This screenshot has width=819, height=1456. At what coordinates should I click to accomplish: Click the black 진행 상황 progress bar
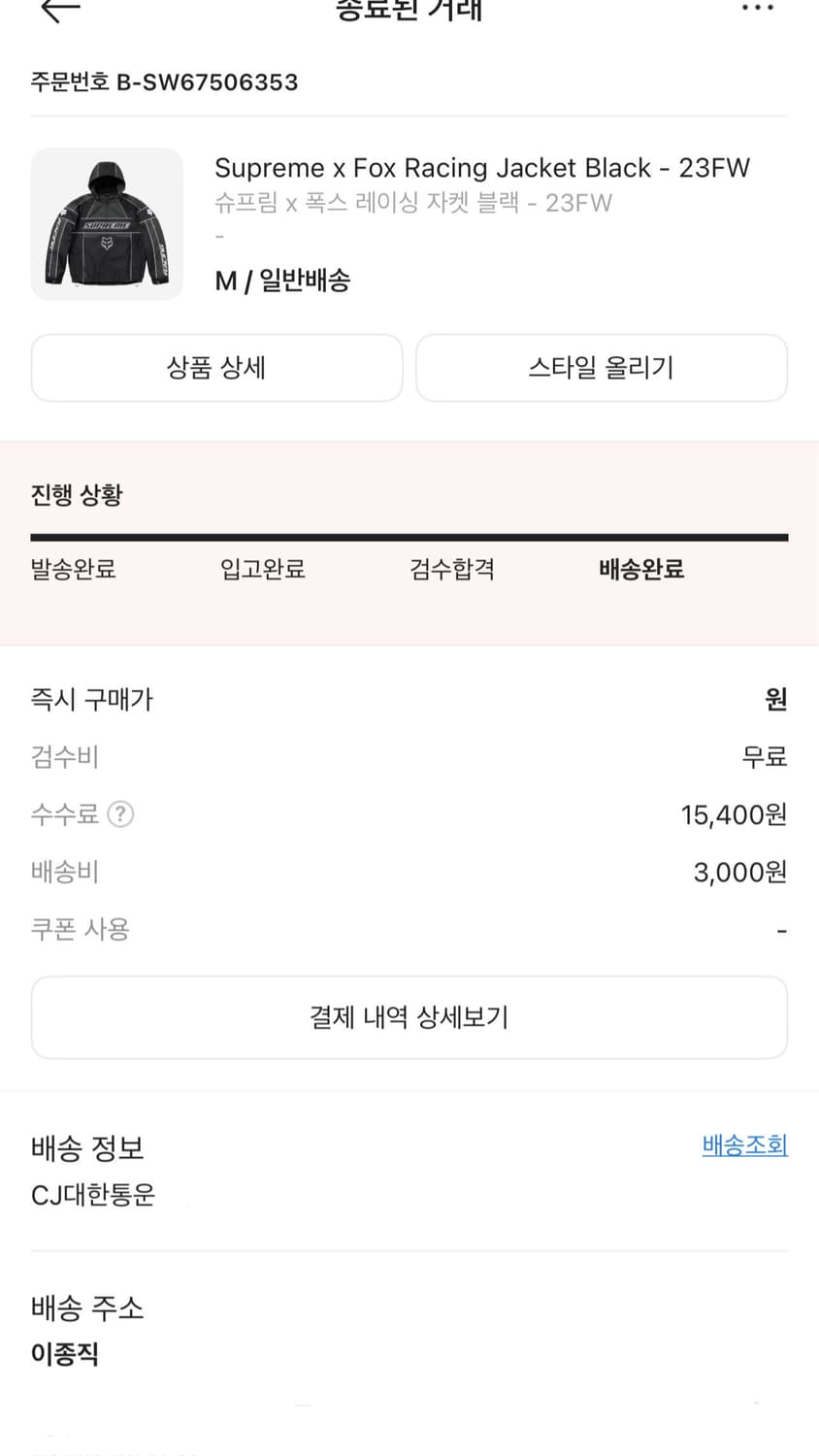click(409, 537)
